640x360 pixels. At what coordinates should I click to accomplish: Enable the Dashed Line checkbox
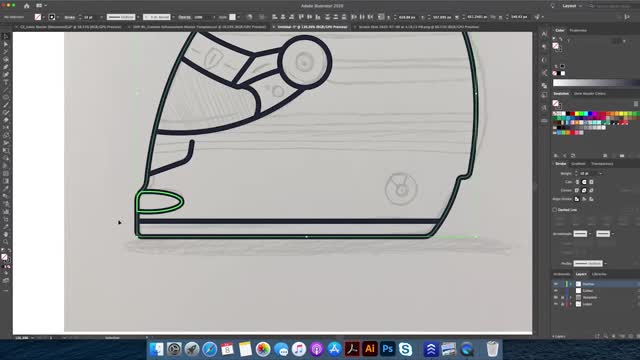(555, 210)
